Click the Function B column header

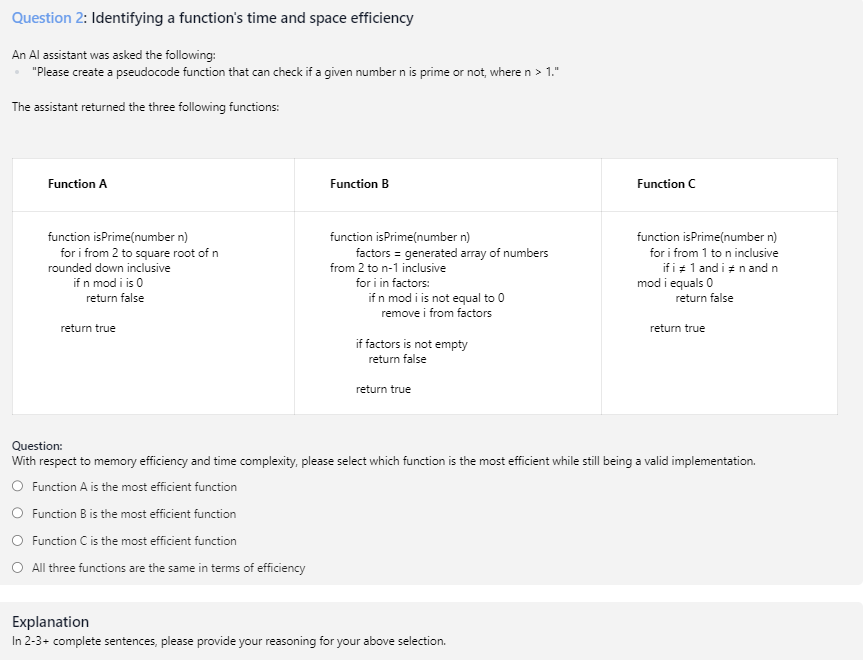[x=359, y=184]
